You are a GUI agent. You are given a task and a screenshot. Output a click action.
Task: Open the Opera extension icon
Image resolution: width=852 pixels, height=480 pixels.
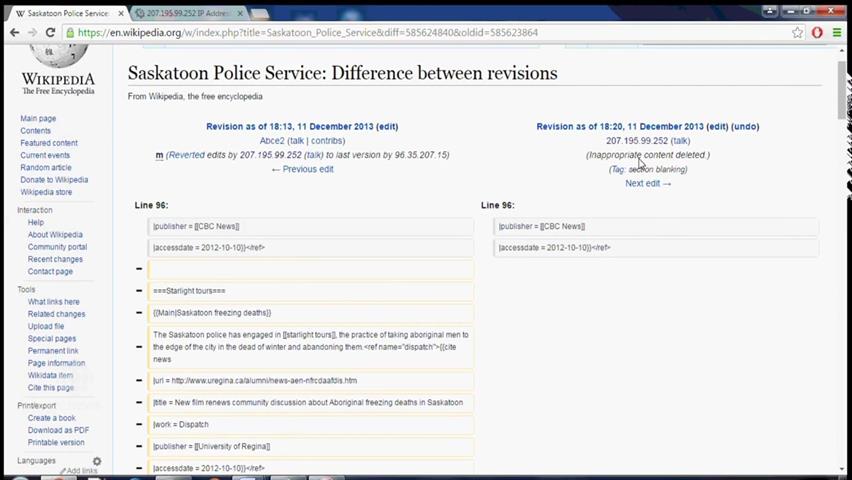click(x=817, y=33)
